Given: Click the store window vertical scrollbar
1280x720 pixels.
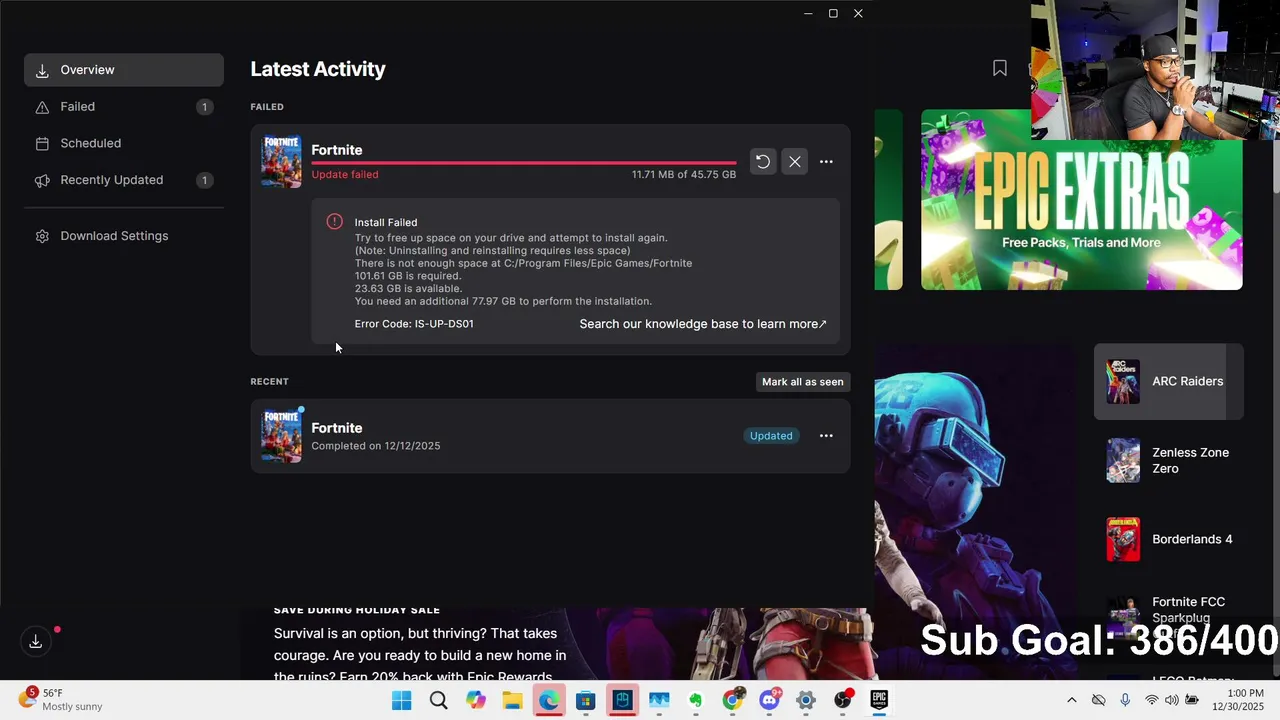Looking at the screenshot, I should coord(1275,165).
